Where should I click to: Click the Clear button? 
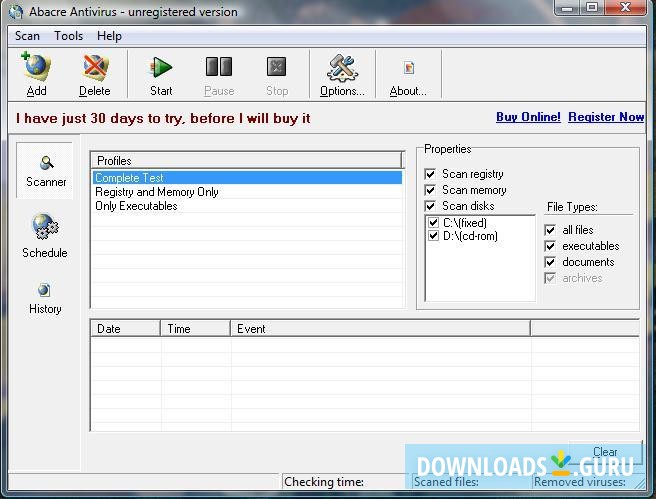pyautogui.click(x=605, y=452)
